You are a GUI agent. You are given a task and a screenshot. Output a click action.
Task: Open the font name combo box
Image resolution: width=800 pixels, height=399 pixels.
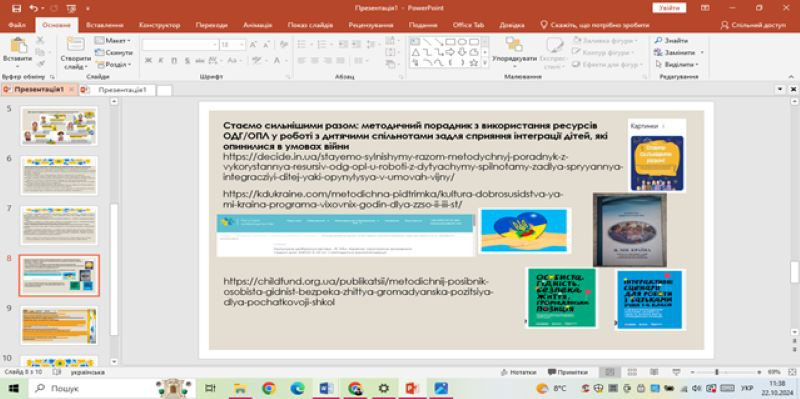click(x=181, y=45)
